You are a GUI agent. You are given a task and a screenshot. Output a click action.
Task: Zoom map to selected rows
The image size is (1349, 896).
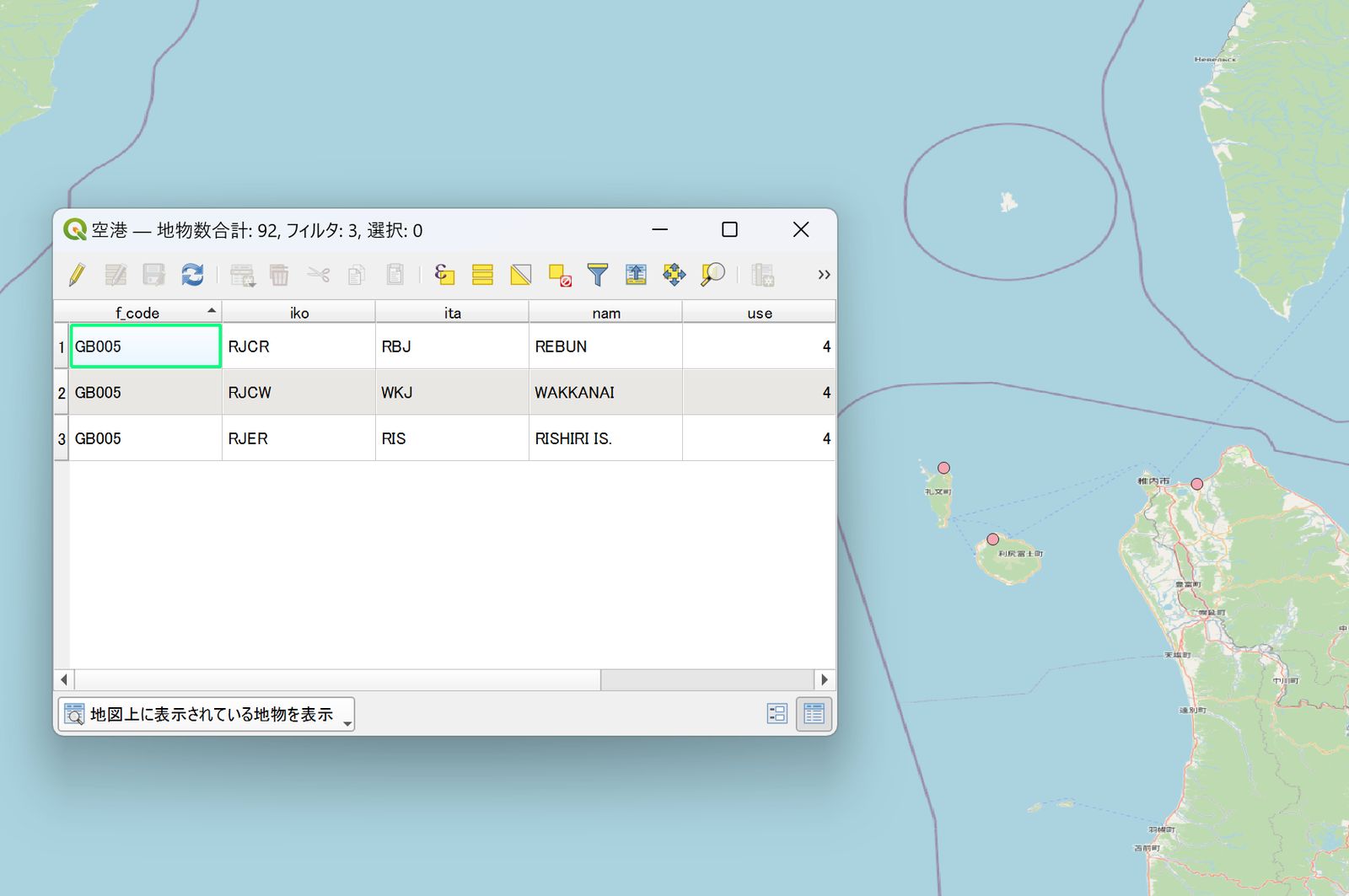click(713, 275)
